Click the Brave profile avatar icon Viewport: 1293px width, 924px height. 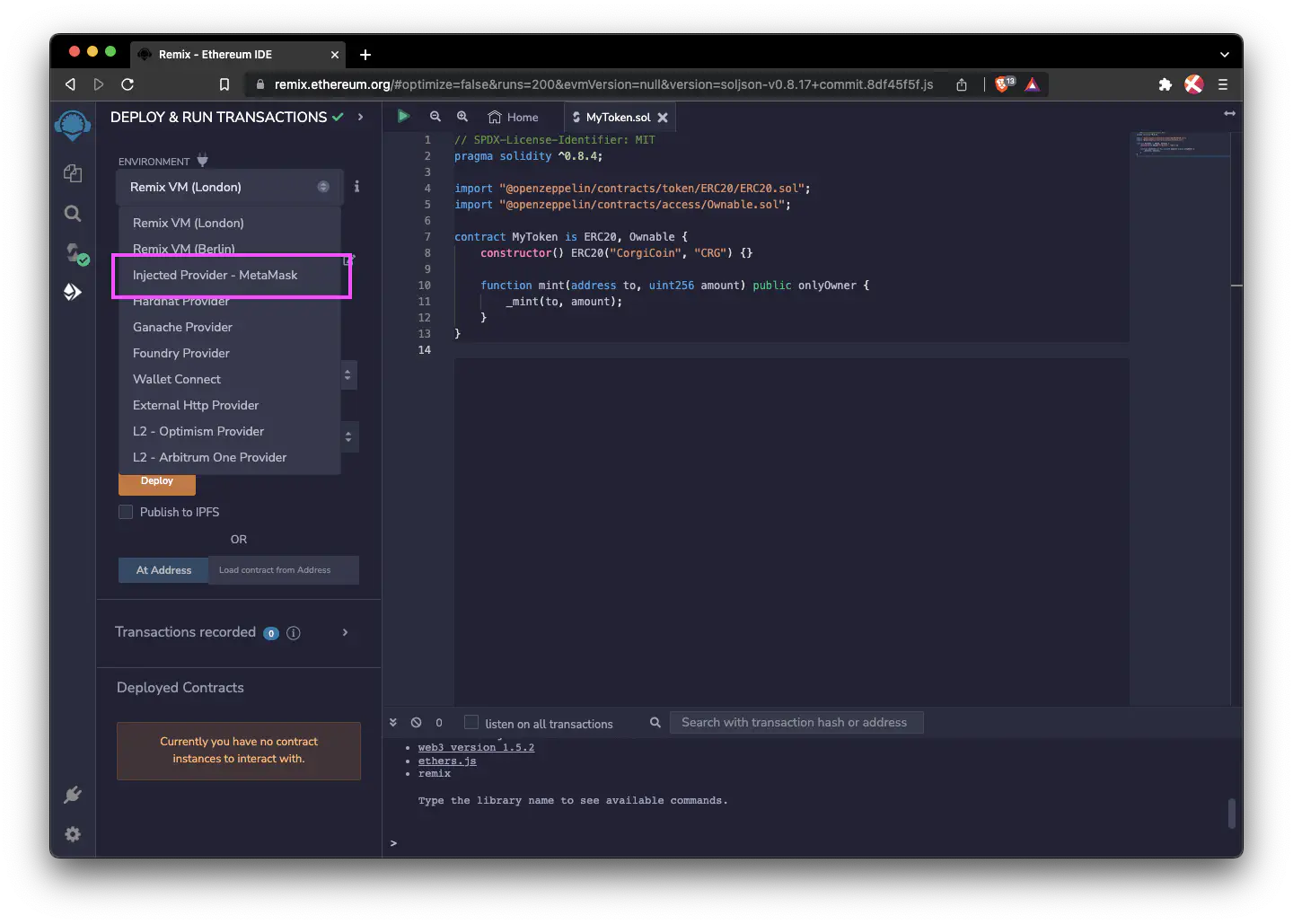[1193, 84]
